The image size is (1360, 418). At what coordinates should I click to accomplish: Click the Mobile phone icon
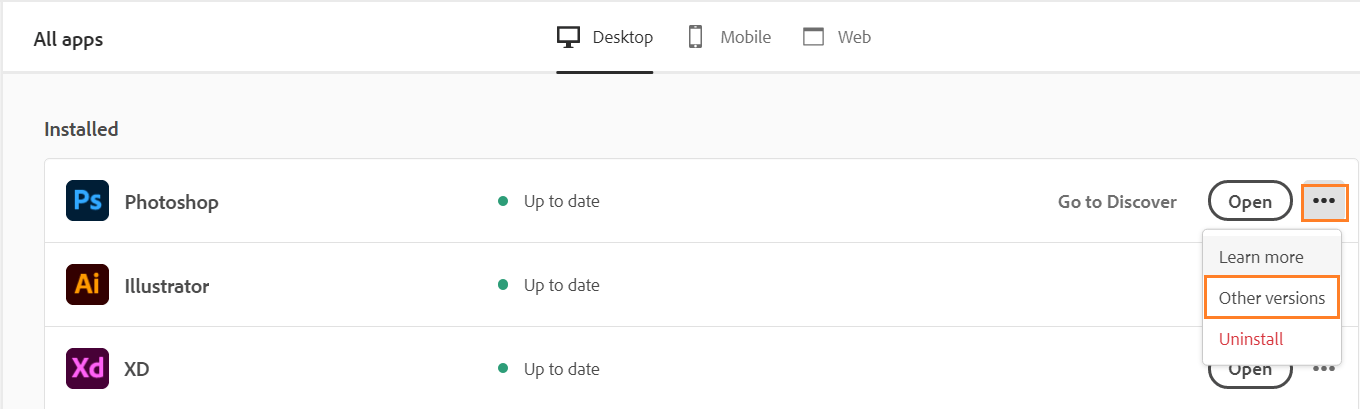(x=695, y=37)
